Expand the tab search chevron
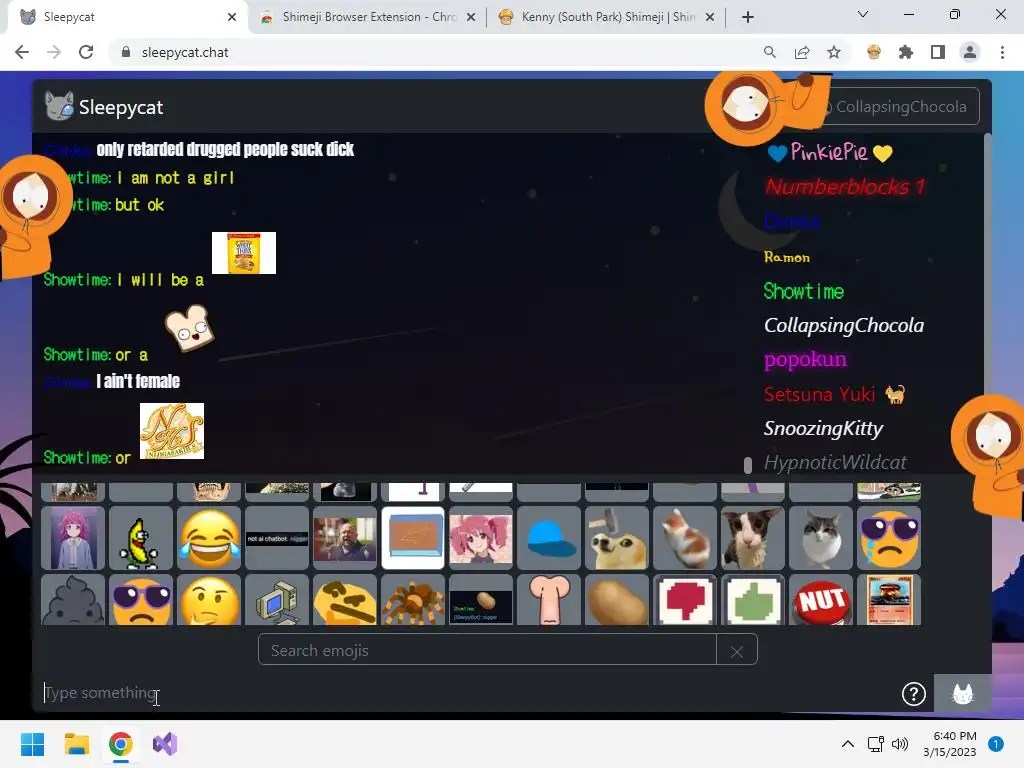1024x768 pixels. point(863,14)
